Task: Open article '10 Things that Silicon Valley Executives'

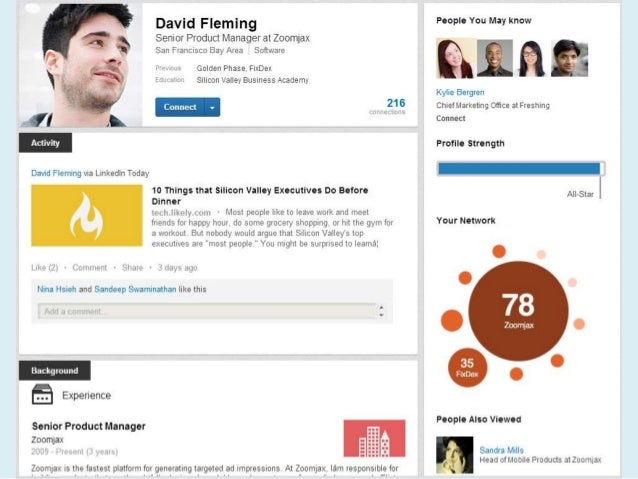Action: [x=260, y=196]
